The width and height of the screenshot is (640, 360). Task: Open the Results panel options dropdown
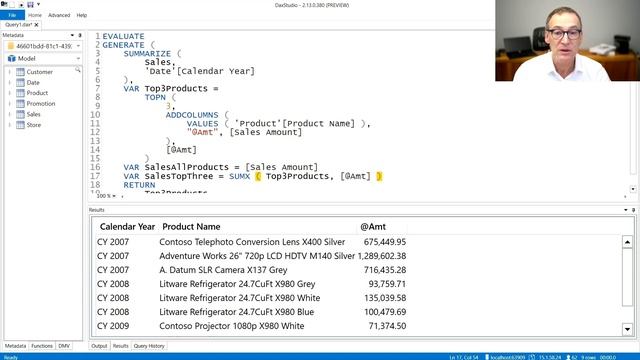[626, 210]
